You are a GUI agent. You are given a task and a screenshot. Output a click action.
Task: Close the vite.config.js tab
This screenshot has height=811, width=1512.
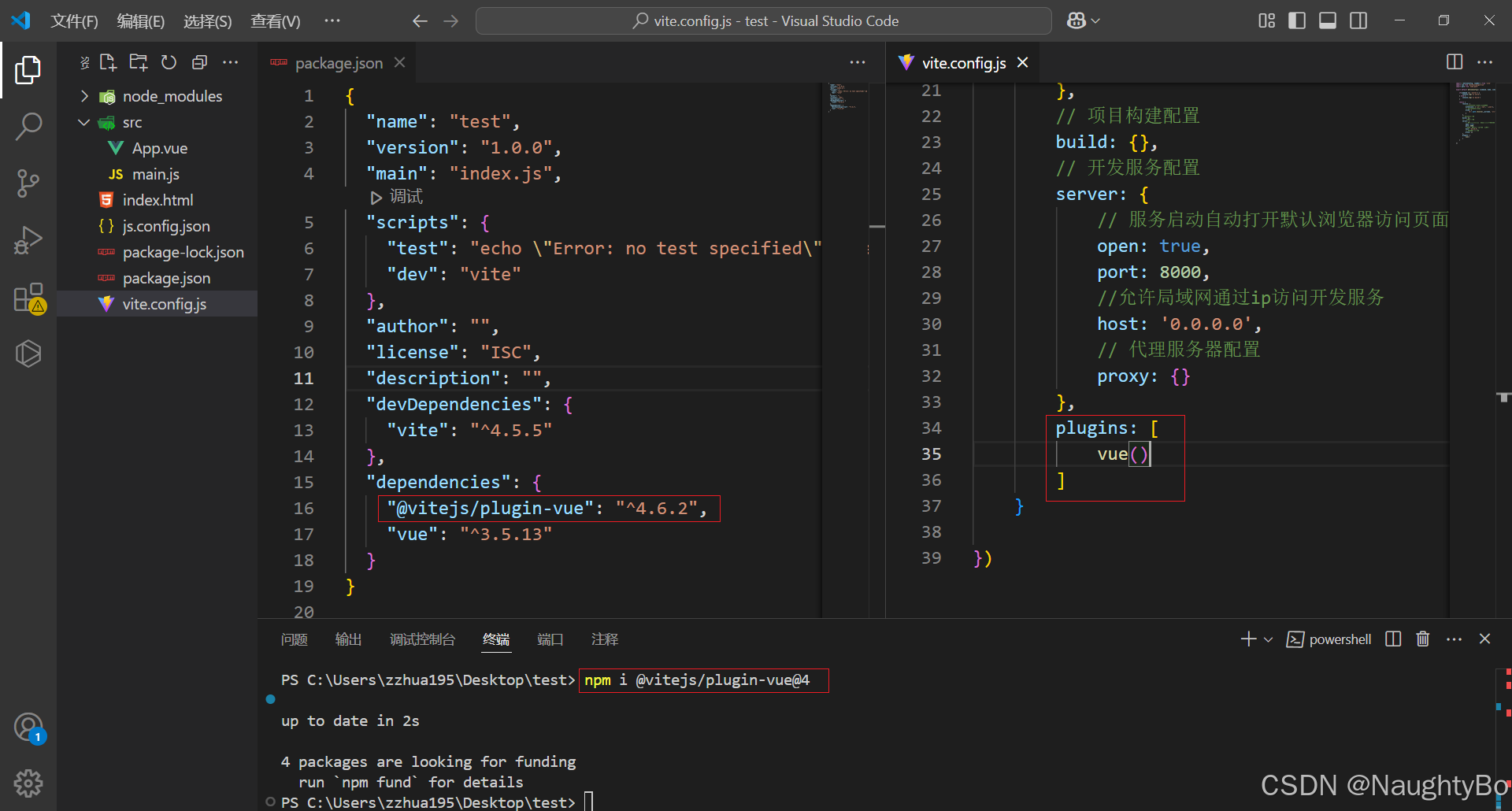pyautogui.click(x=1022, y=62)
